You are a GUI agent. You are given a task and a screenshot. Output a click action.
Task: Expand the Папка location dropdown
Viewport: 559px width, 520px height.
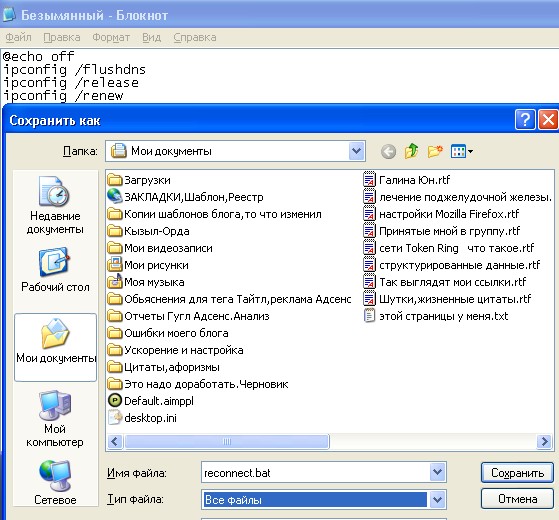[357, 151]
